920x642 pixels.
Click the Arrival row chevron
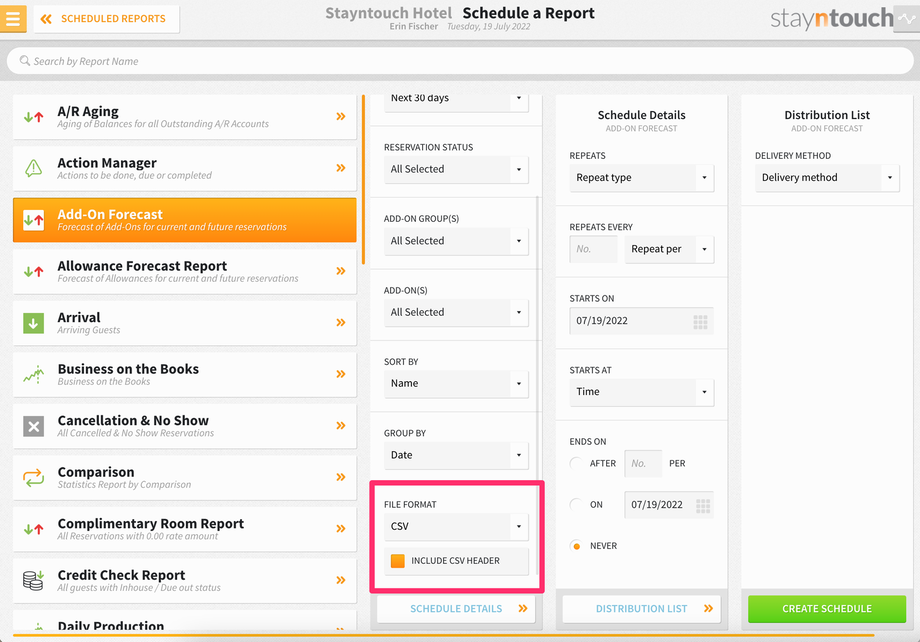(x=341, y=322)
